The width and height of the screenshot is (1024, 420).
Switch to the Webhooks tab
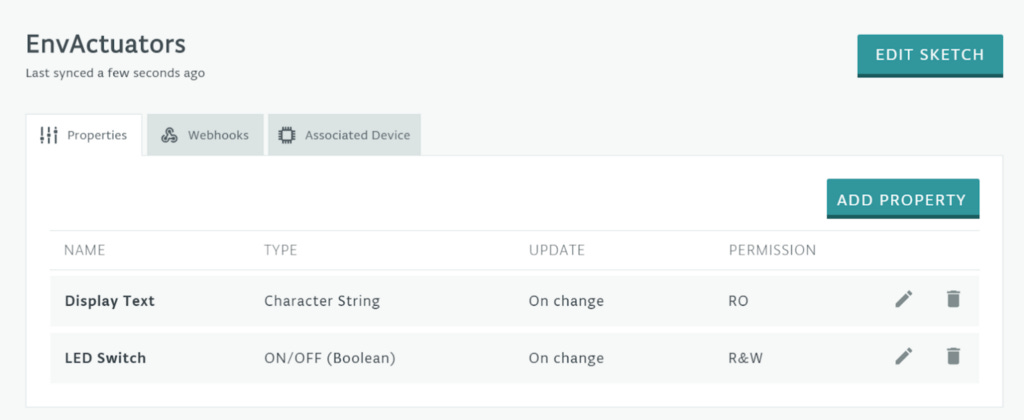click(x=205, y=135)
